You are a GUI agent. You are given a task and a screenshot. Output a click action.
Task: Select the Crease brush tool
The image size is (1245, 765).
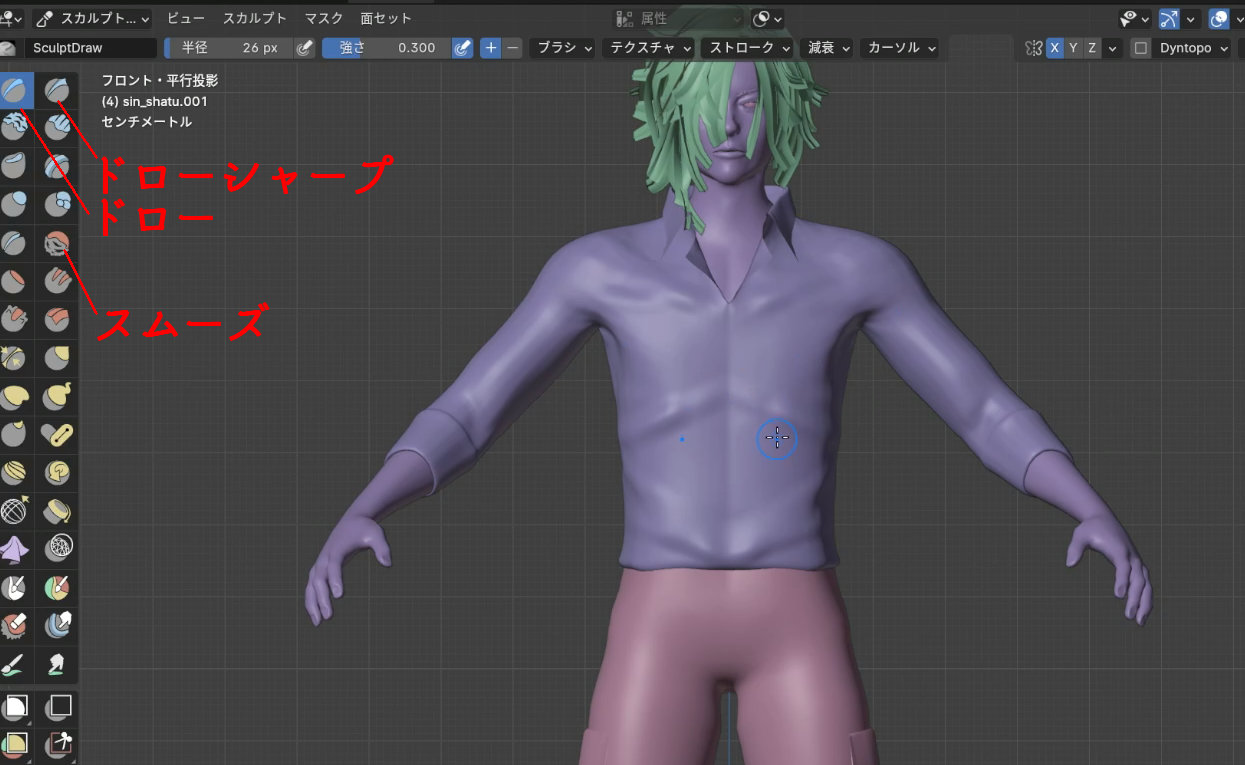(15, 243)
